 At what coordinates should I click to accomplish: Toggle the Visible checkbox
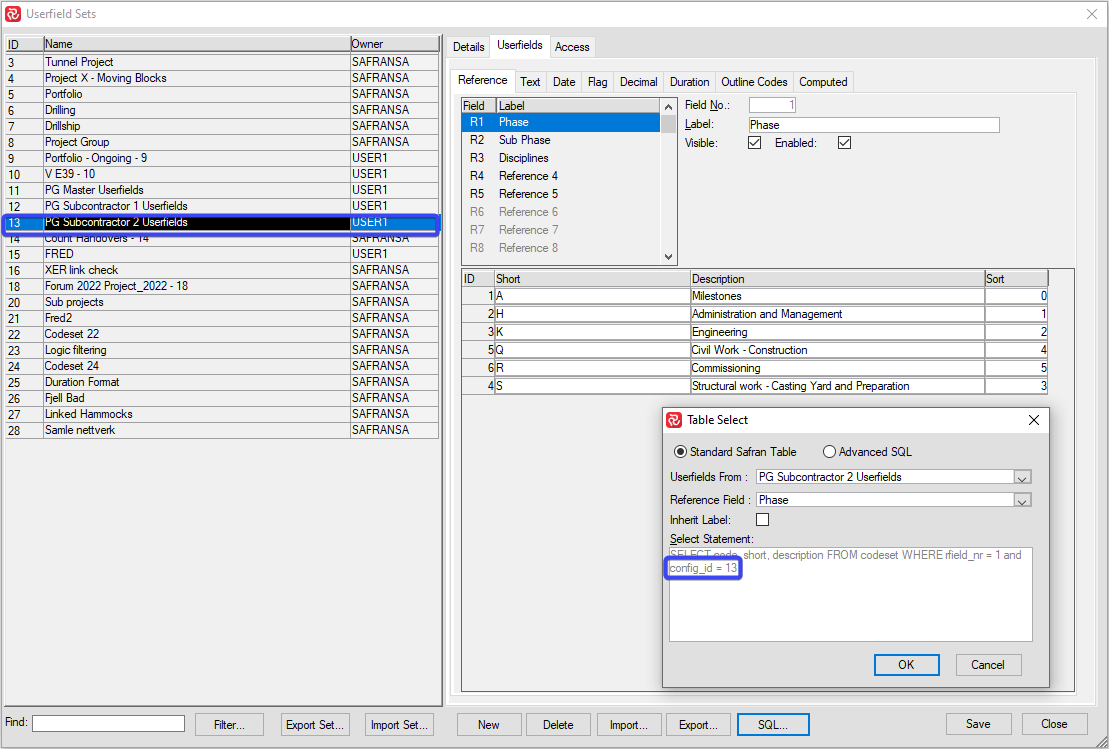click(755, 143)
